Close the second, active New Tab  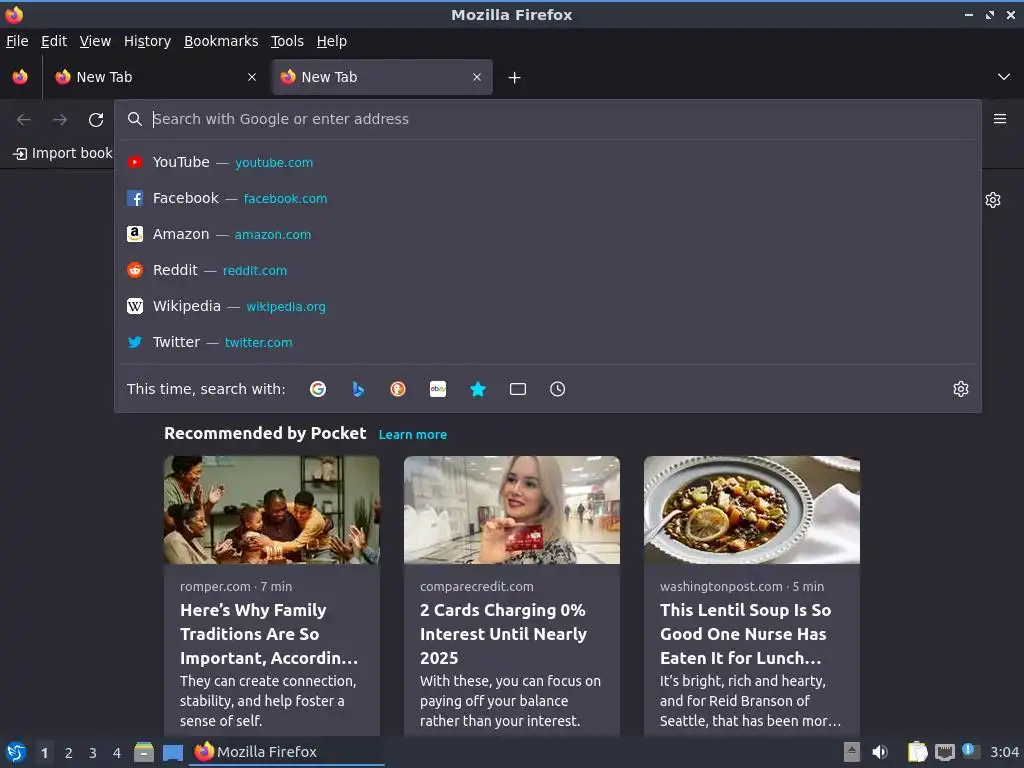pyautogui.click(x=477, y=77)
